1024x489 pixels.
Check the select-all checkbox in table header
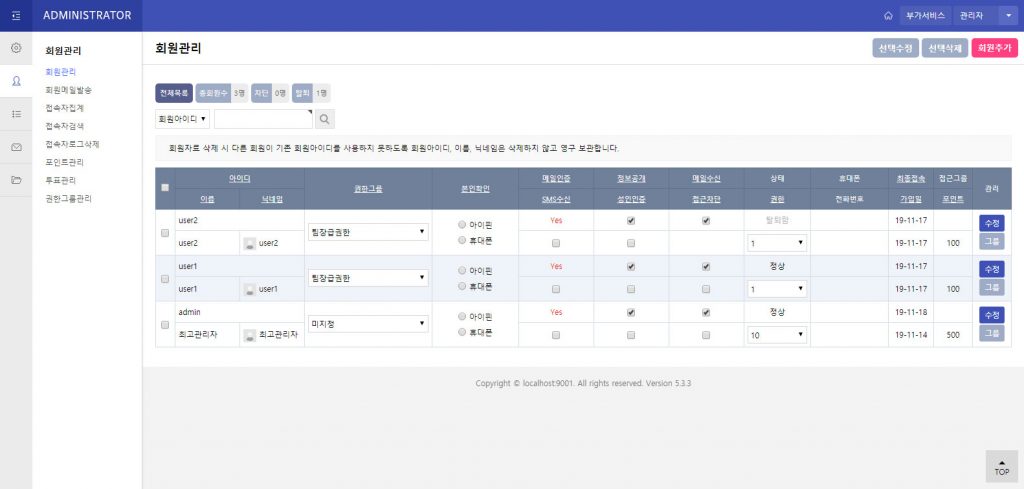[165, 188]
